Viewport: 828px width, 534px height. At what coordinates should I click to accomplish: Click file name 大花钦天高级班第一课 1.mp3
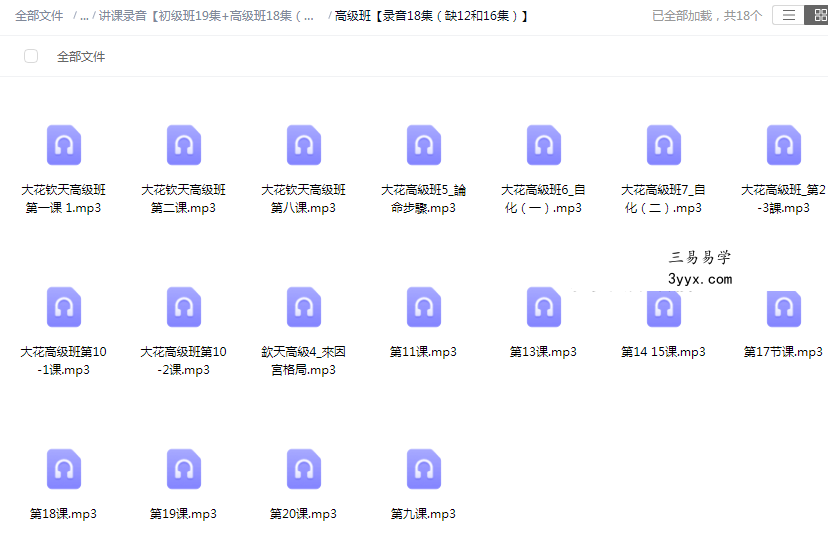63,199
